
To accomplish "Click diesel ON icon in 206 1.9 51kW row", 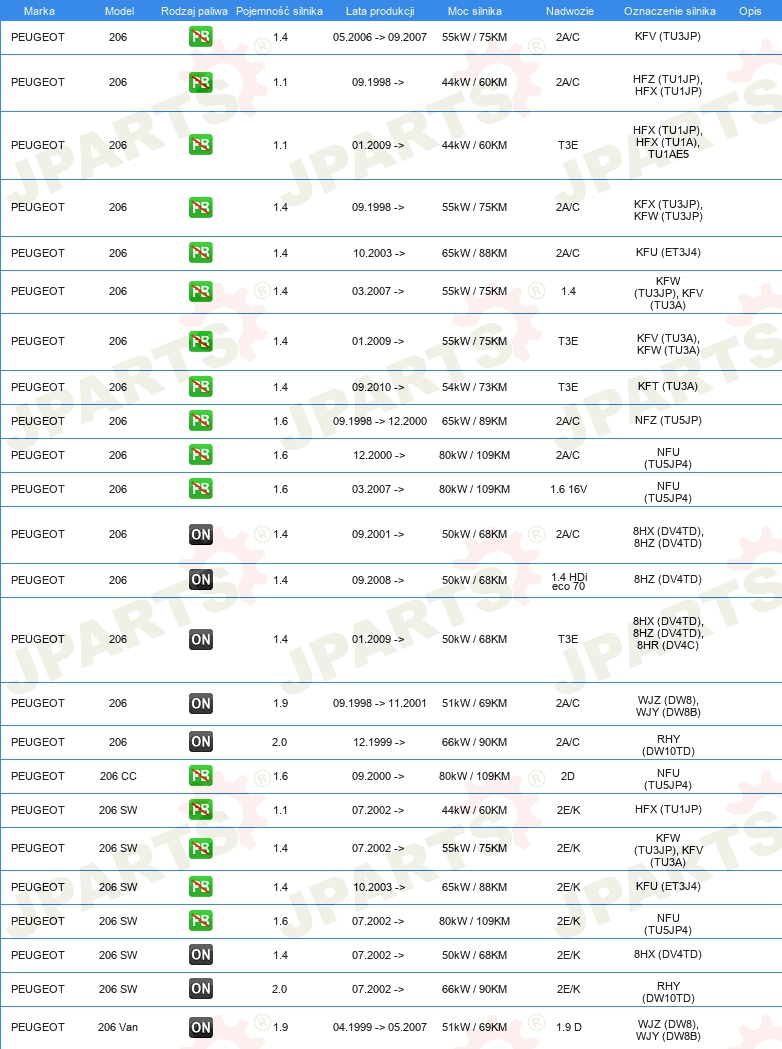I will [x=201, y=703].
